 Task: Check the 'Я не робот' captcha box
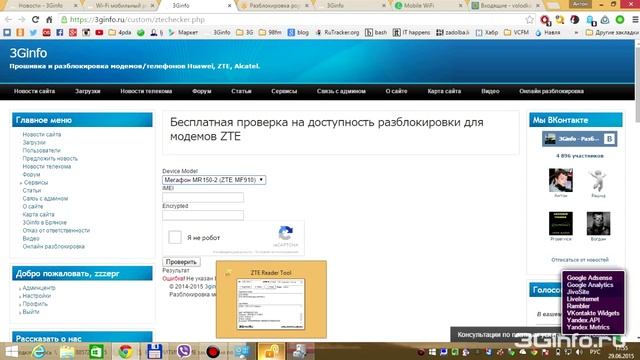[x=175, y=237]
